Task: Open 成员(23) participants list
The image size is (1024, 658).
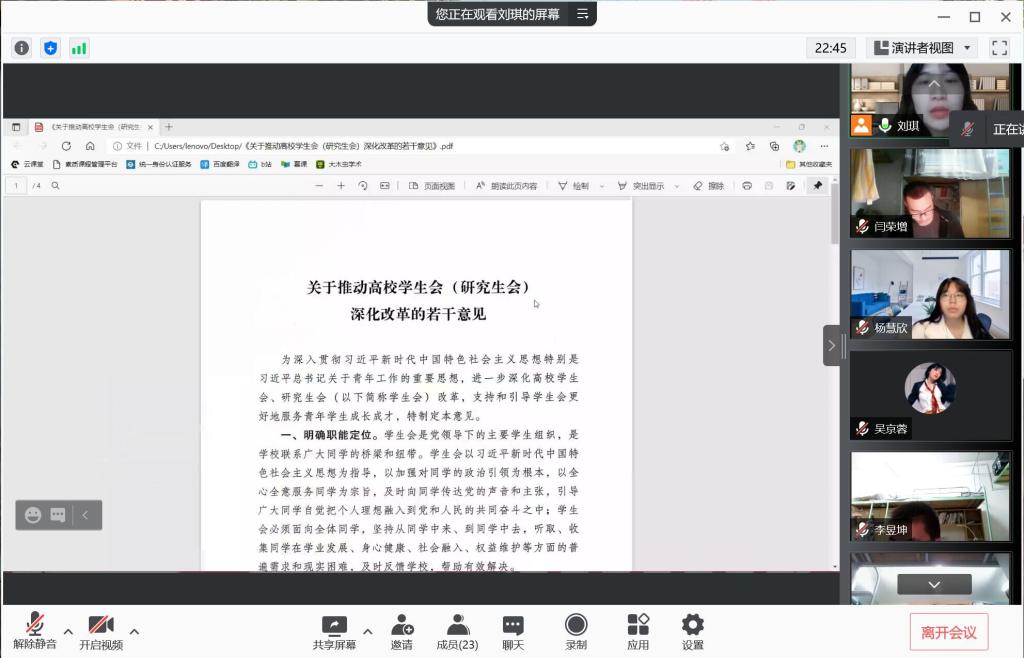Action: 457,632
